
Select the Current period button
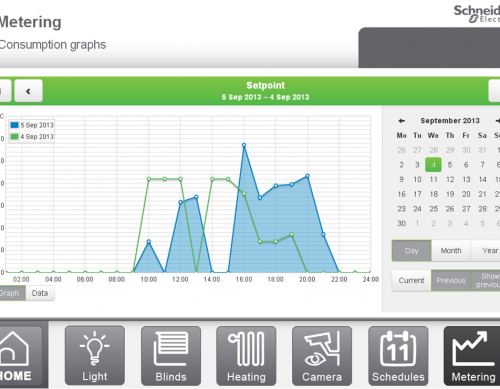[412, 281]
